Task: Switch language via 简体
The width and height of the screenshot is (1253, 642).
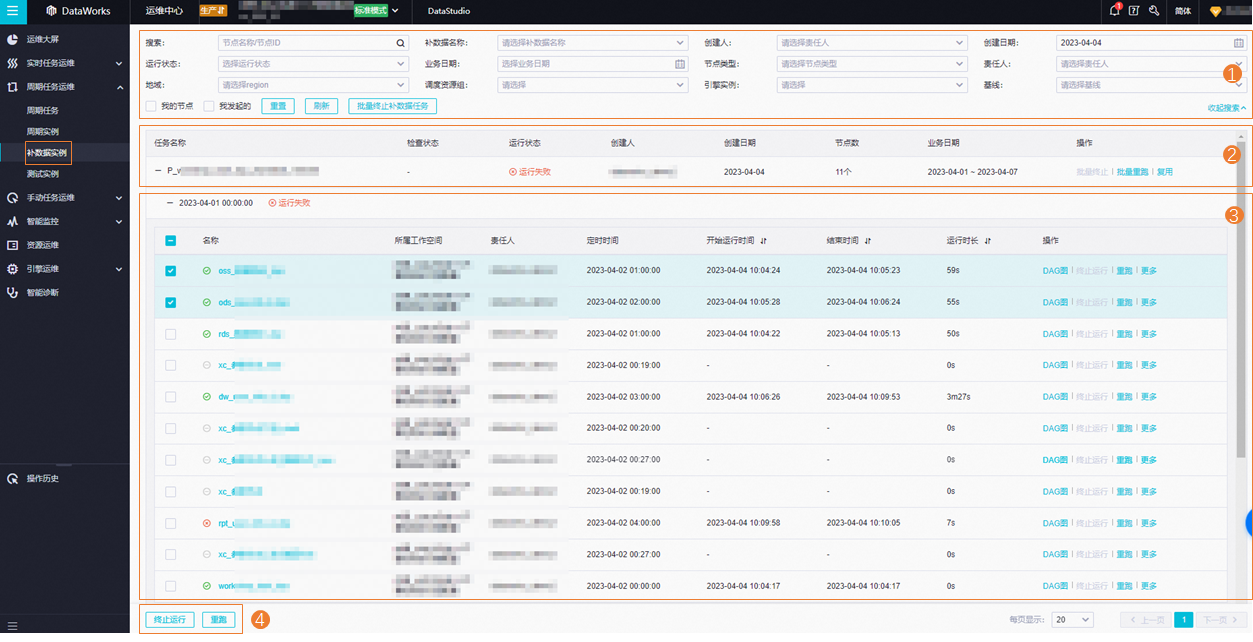Action: 1183,11
